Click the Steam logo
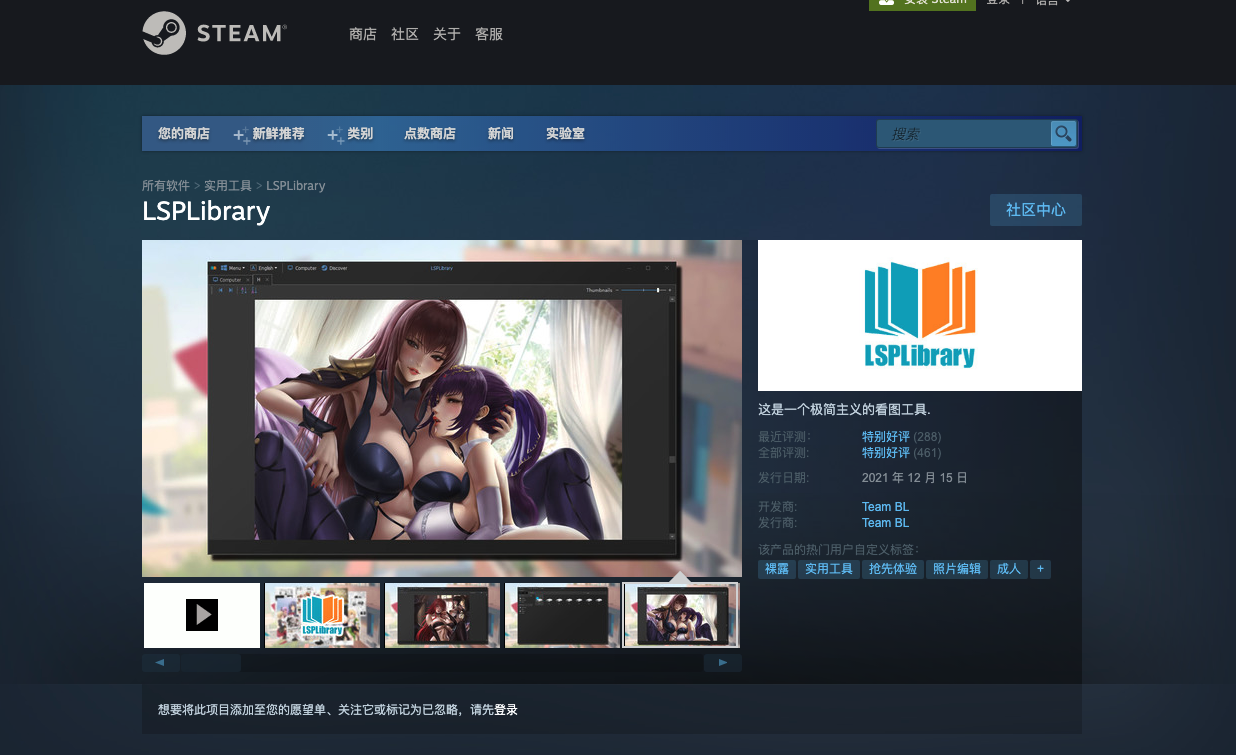The height and width of the screenshot is (755, 1236). (214, 33)
